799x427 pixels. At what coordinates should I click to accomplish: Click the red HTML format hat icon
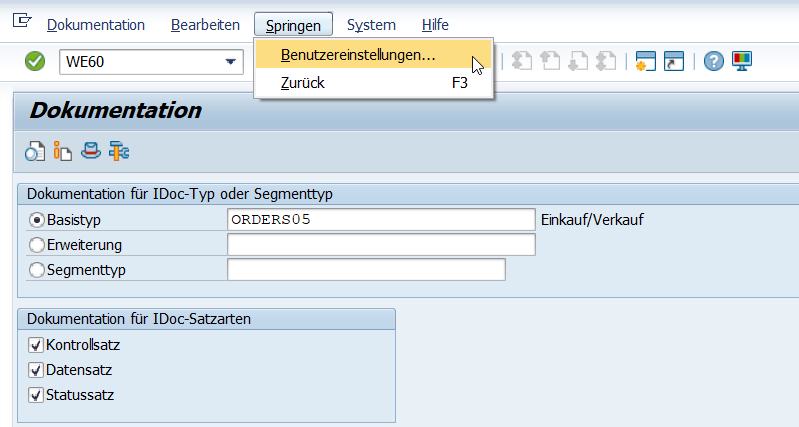coord(91,151)
